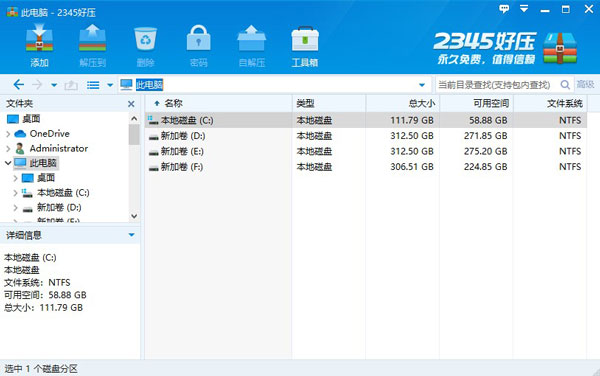This screenshot has height=376, width=600.
Task: Select the 新加卷 (F:) row in list
Action: click(366, 167)
